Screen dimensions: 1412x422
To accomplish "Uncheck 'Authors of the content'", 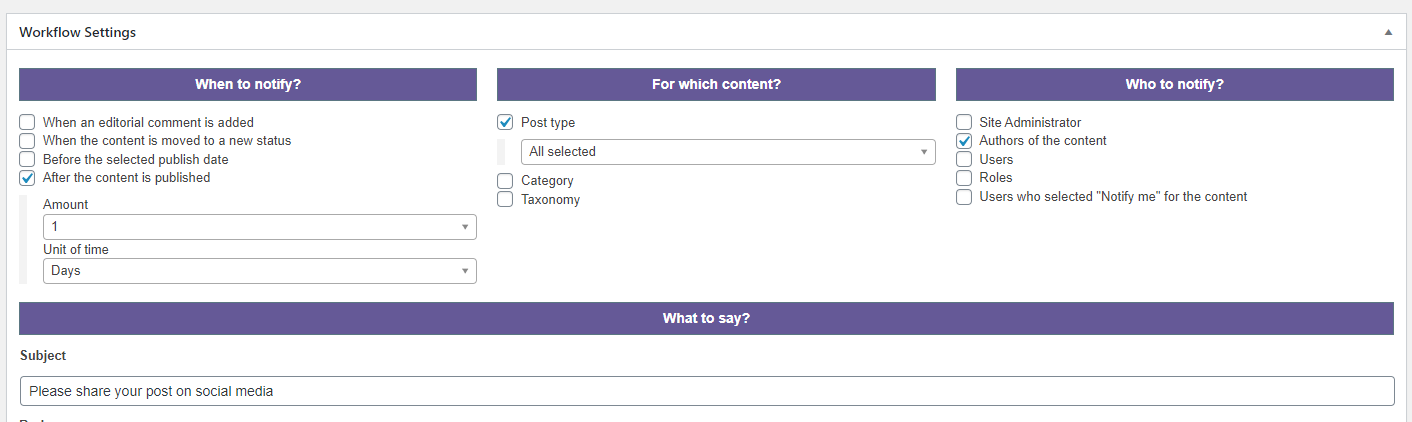I will click(x=964, y=141).
